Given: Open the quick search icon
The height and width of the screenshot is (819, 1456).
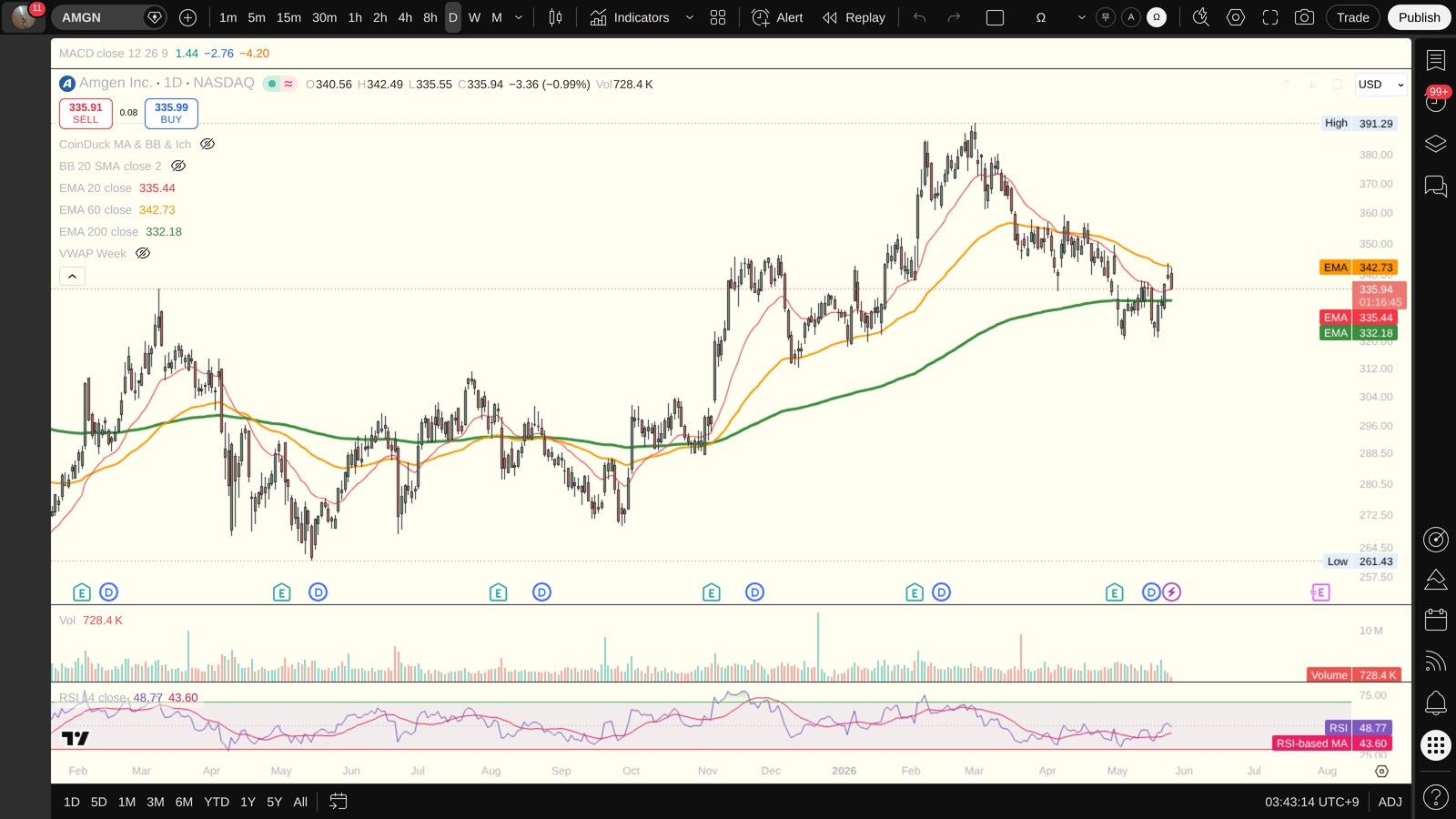Looking at the screenshot, I should coord(1200,17).
